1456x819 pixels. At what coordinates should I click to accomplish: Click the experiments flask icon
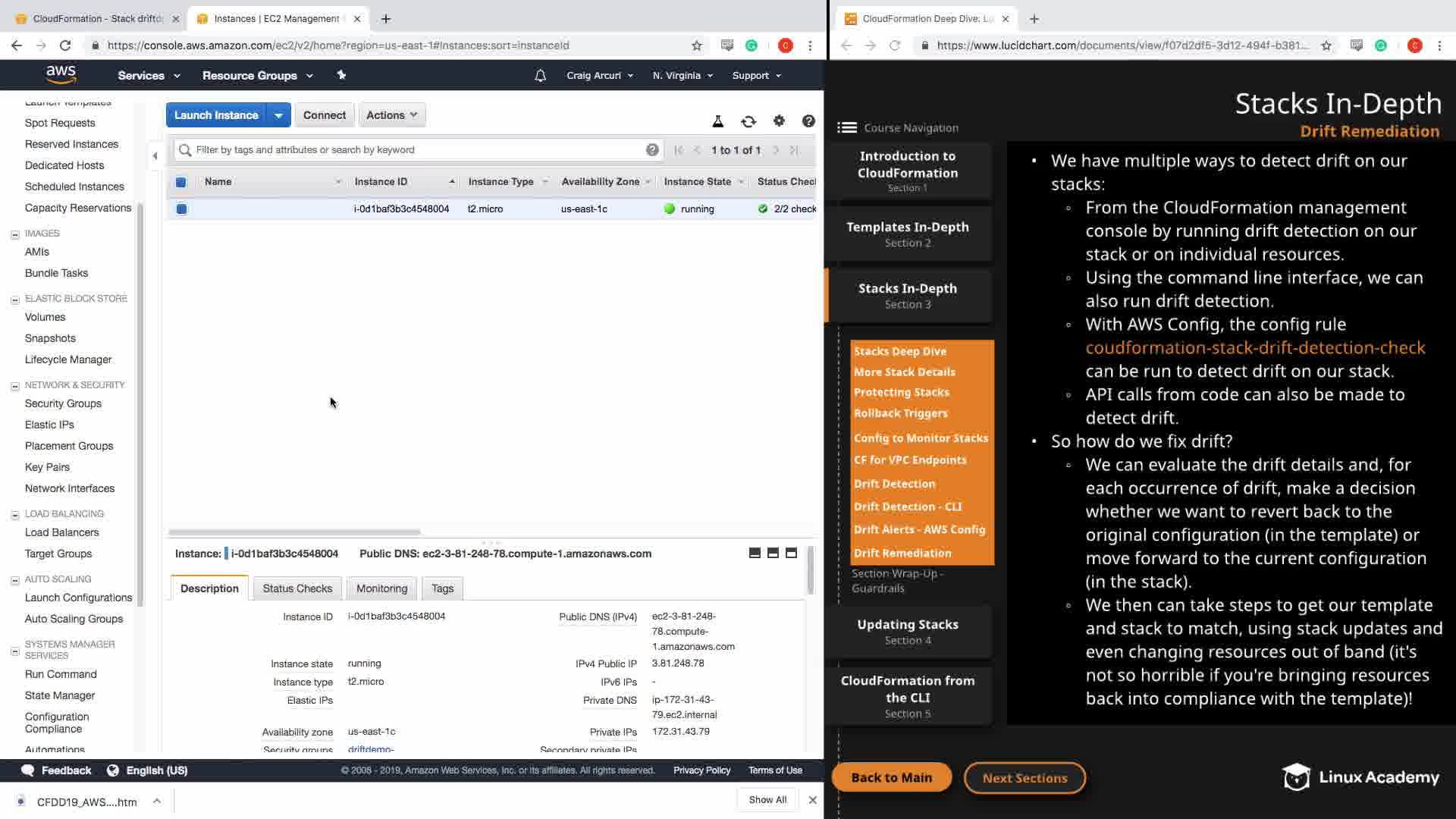coord(717,121)
